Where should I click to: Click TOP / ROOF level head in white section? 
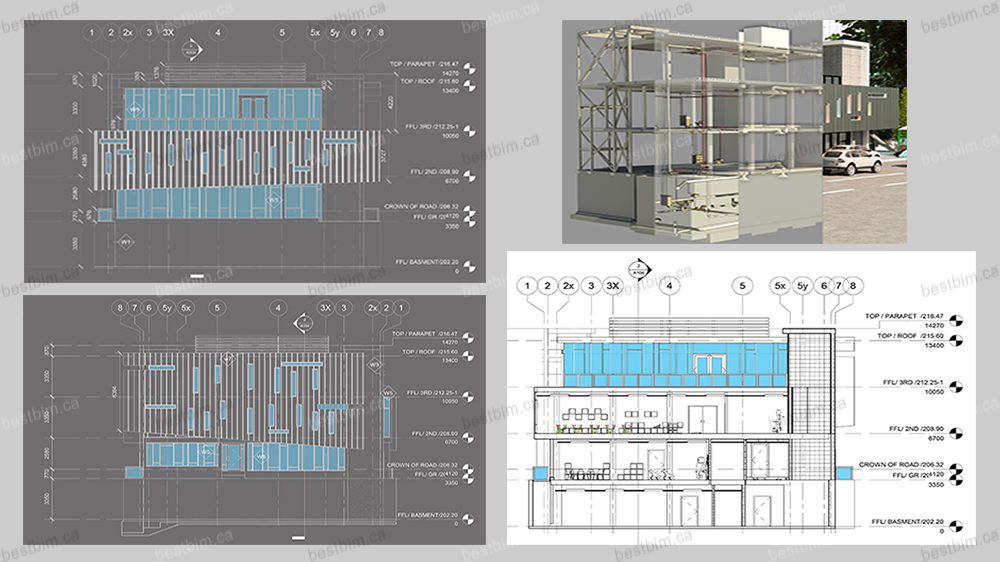point(955,340)
